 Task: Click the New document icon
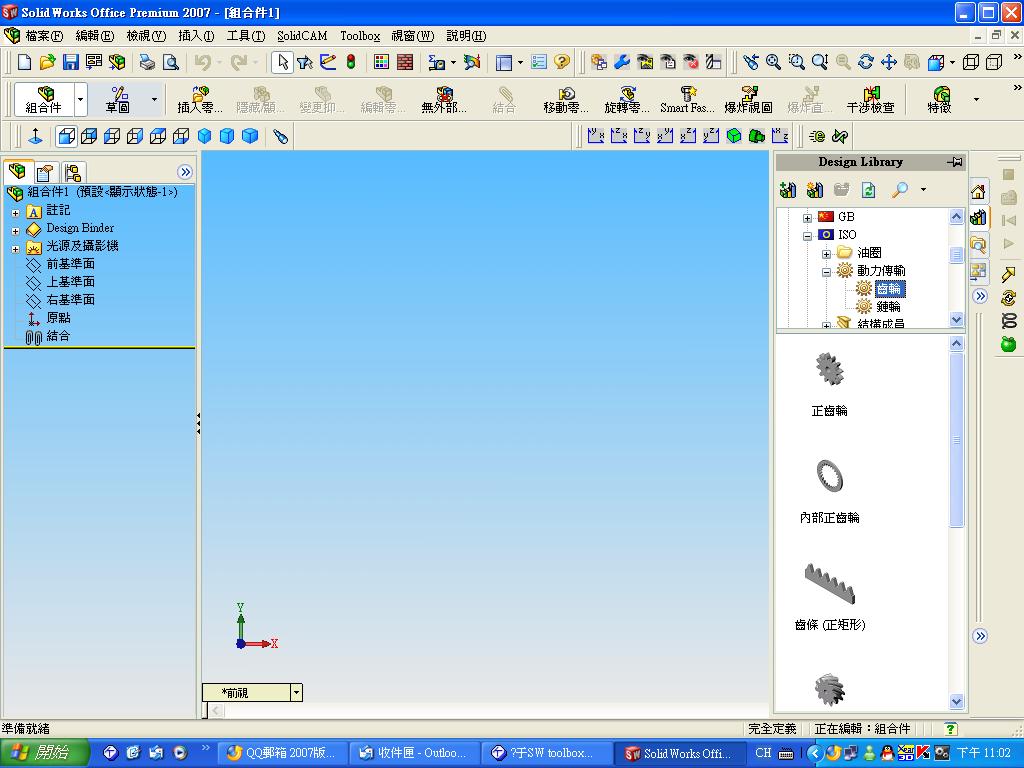24,62
